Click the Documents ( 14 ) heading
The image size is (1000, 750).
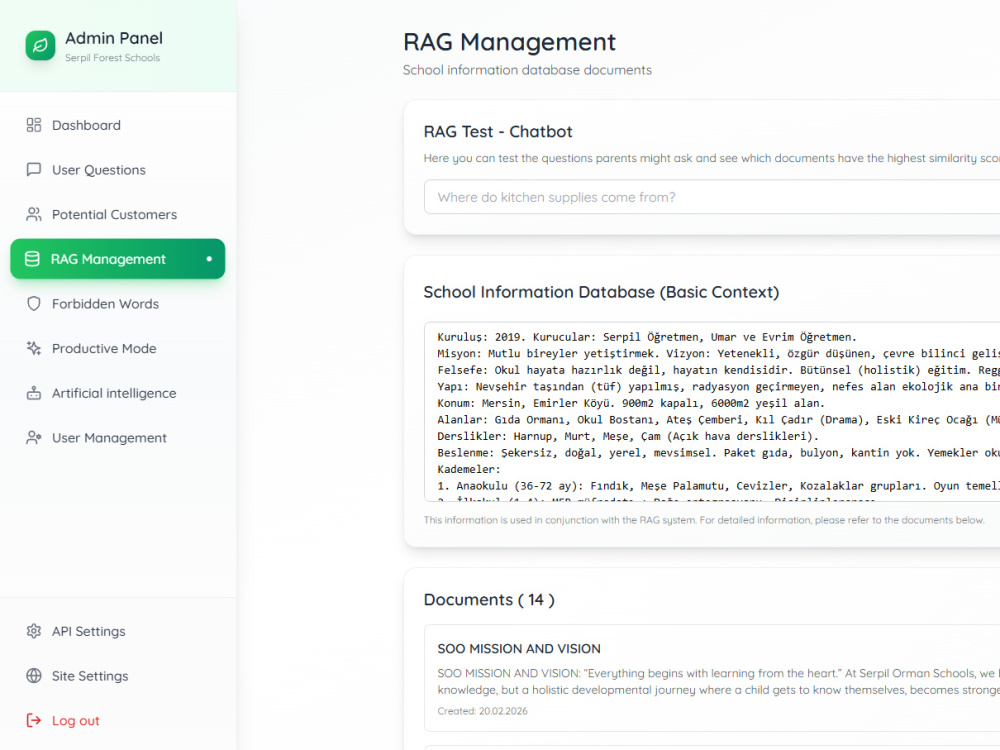(x=489, y=600)
